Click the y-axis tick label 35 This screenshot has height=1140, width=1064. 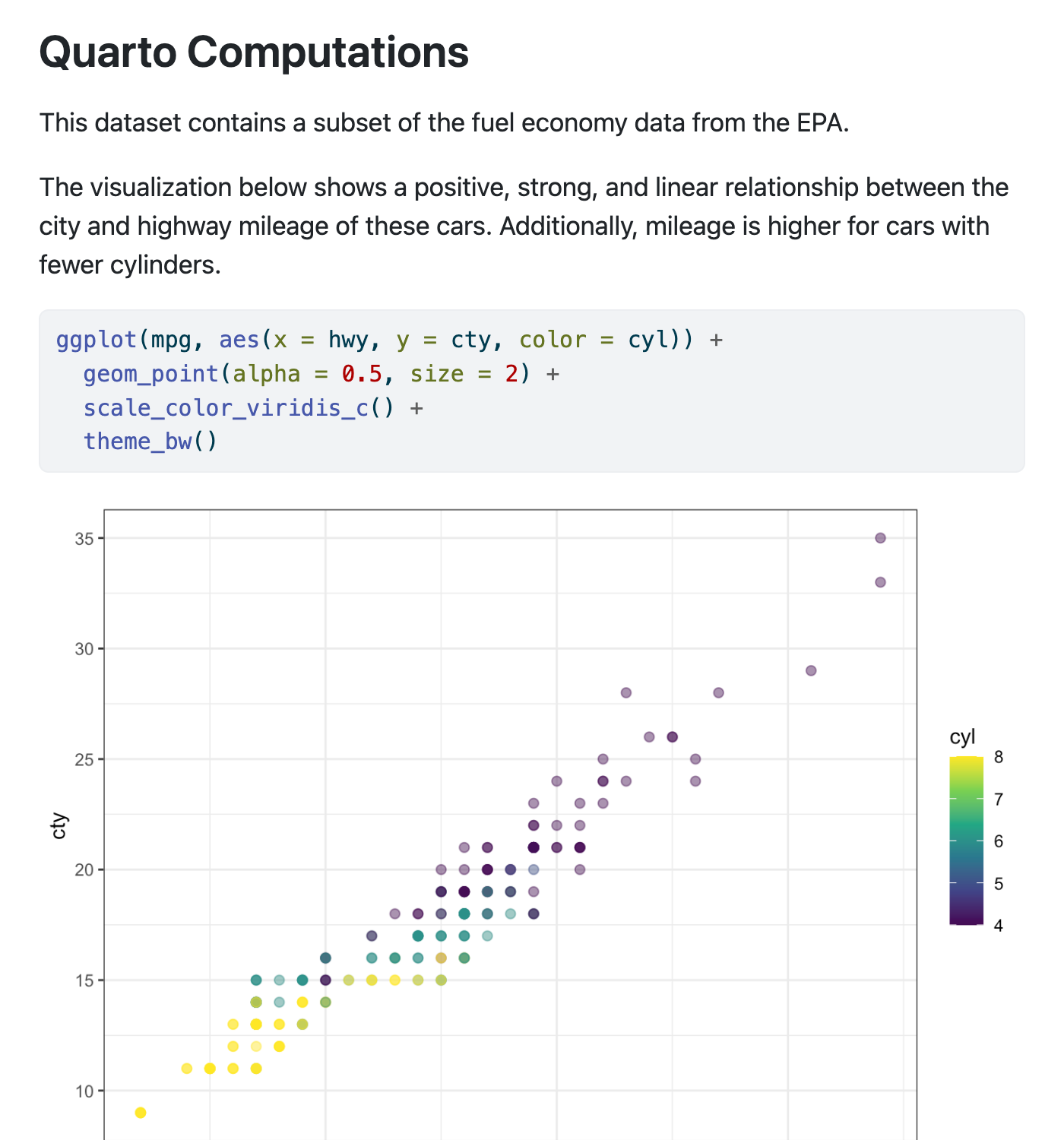click(84, 539)
